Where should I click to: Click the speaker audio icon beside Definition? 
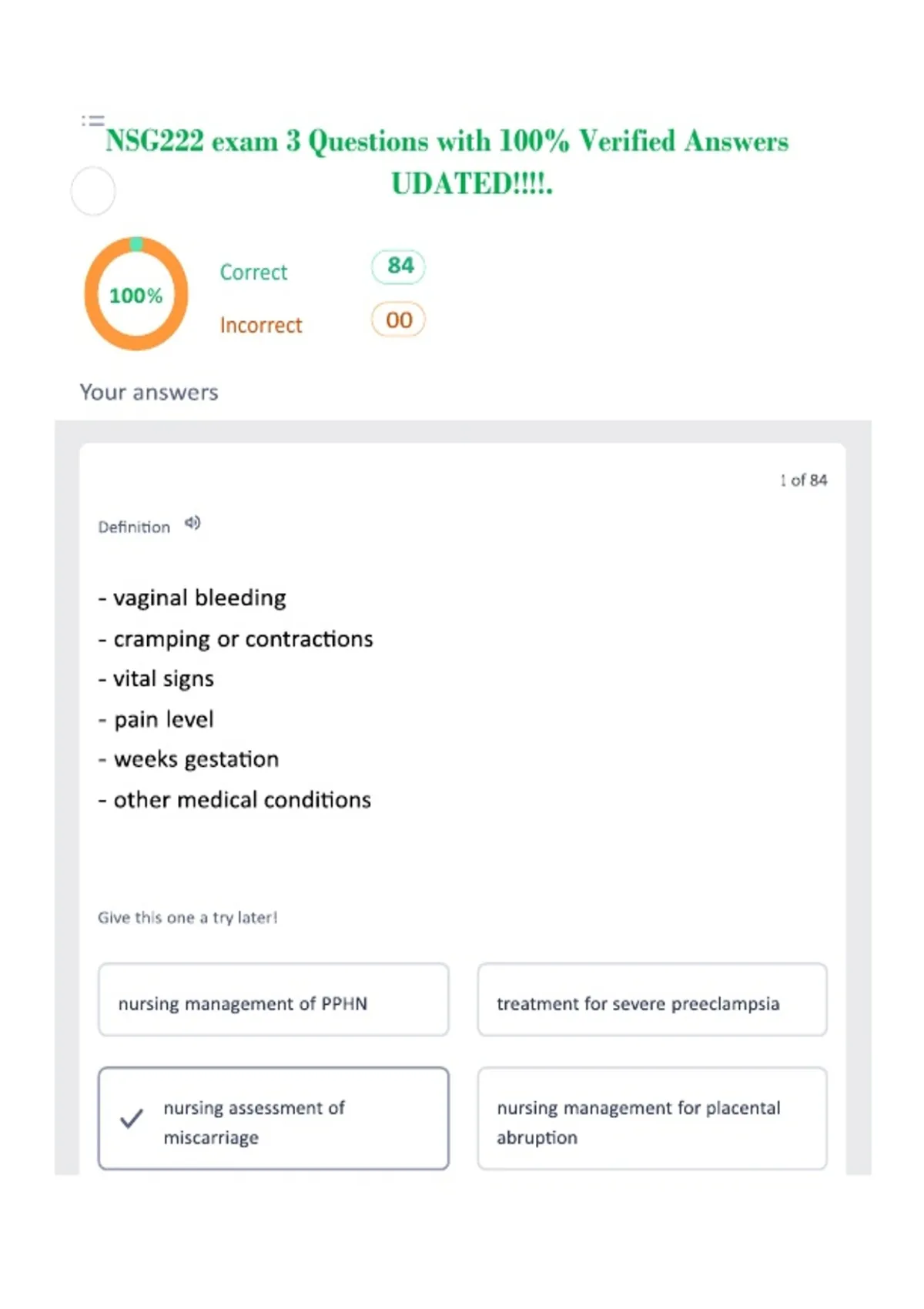tap(192, 524)
